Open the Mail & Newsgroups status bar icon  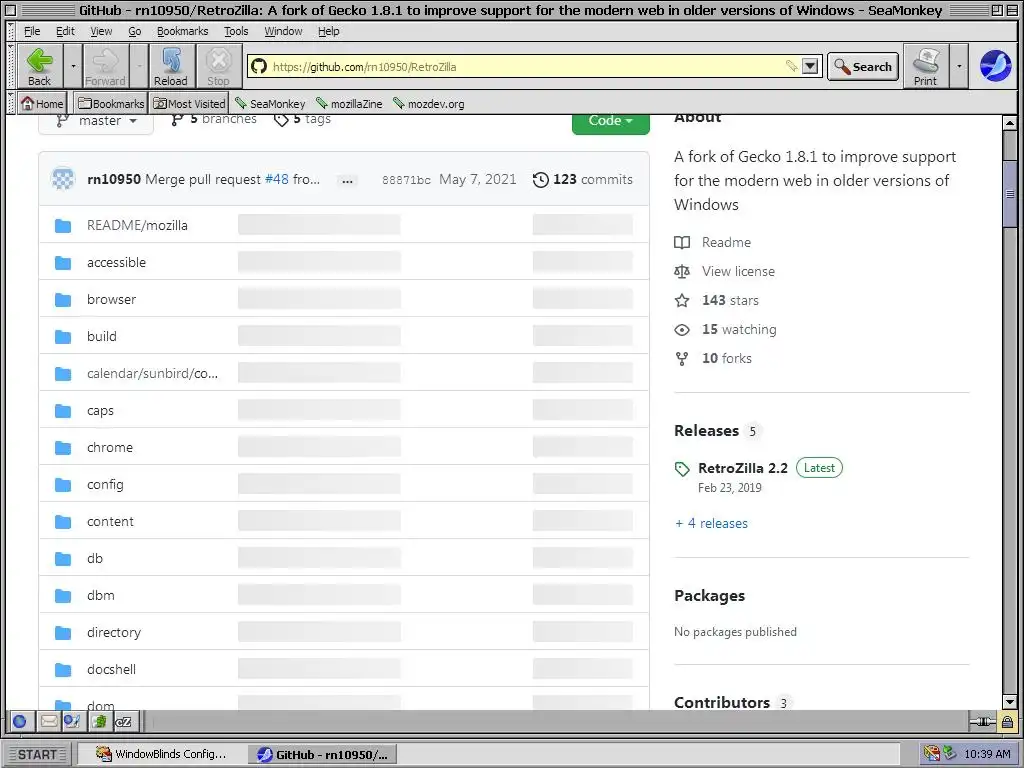pyautogui.click(x=48, y=721)
